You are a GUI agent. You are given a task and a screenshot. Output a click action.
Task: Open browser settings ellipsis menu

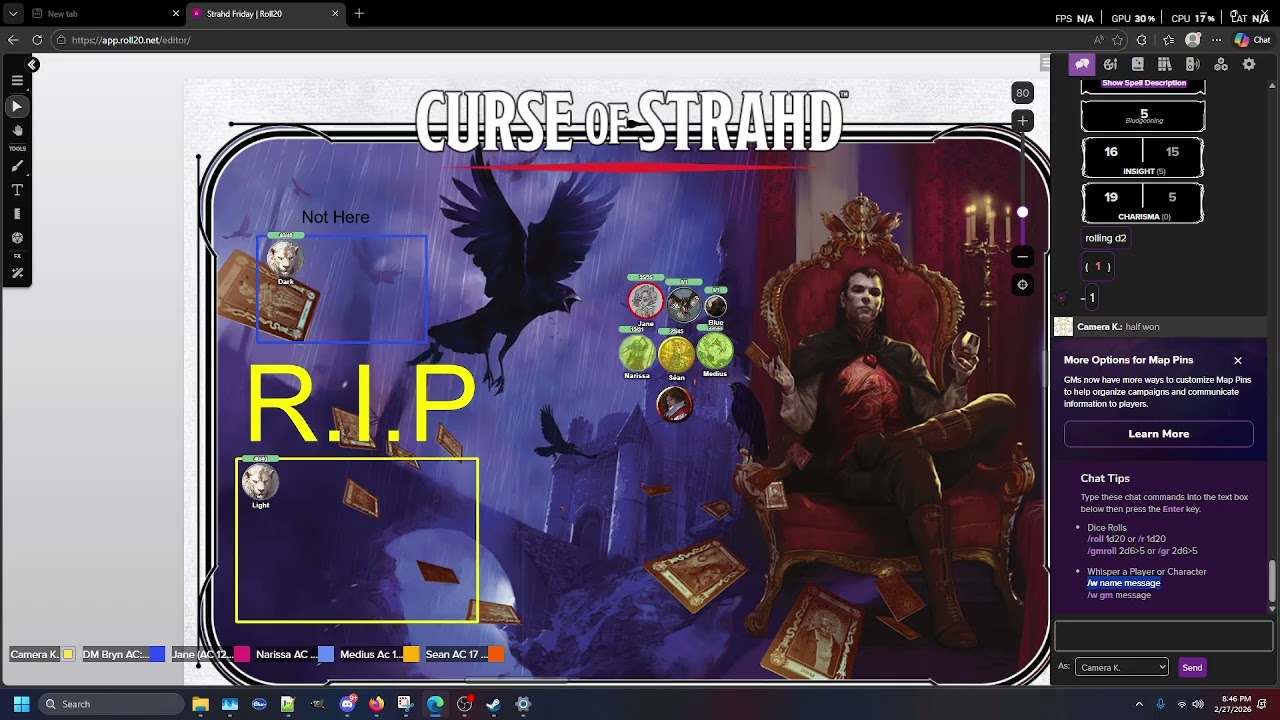1217,40
